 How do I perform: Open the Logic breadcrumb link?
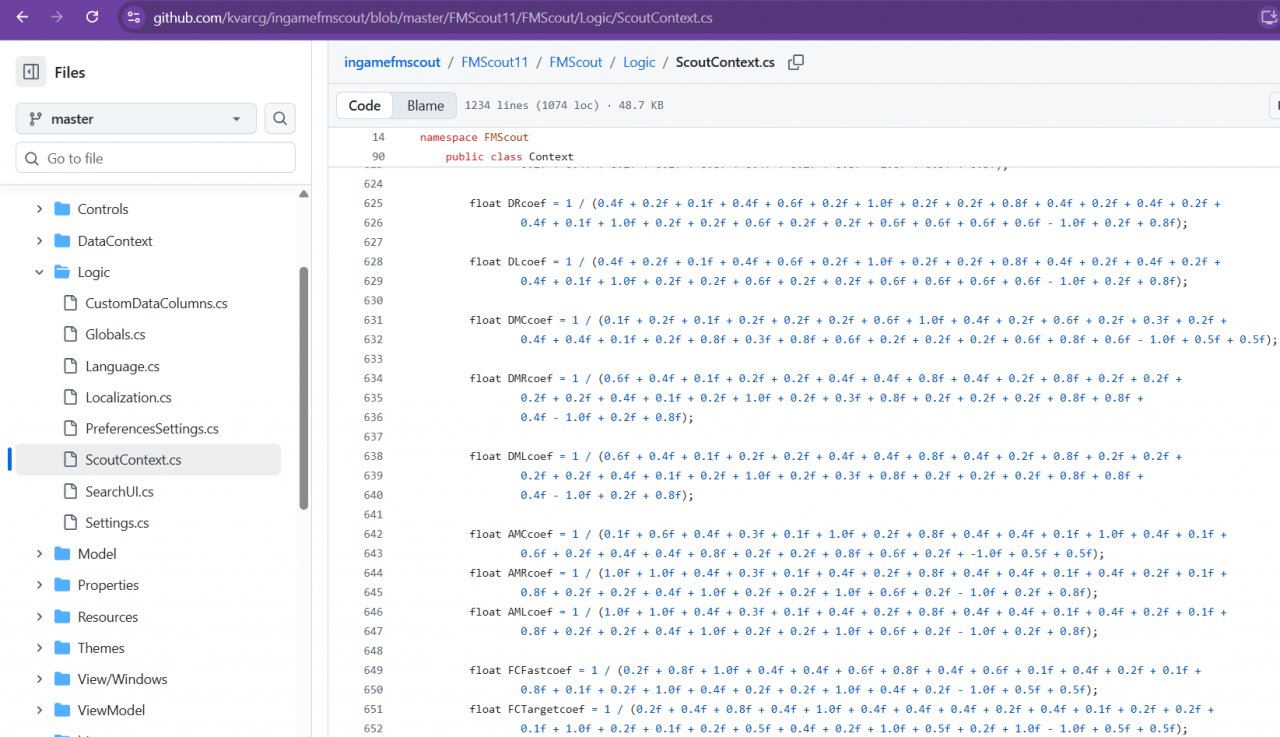coord(639,62)
